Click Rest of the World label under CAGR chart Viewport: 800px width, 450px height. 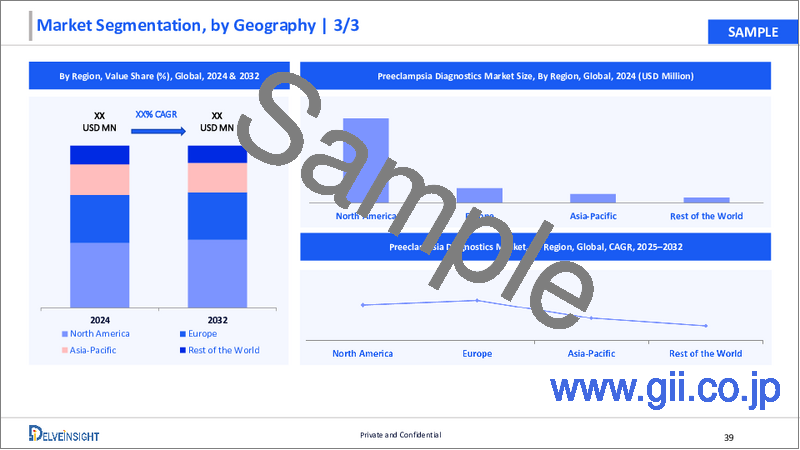(x=705, y=353)
